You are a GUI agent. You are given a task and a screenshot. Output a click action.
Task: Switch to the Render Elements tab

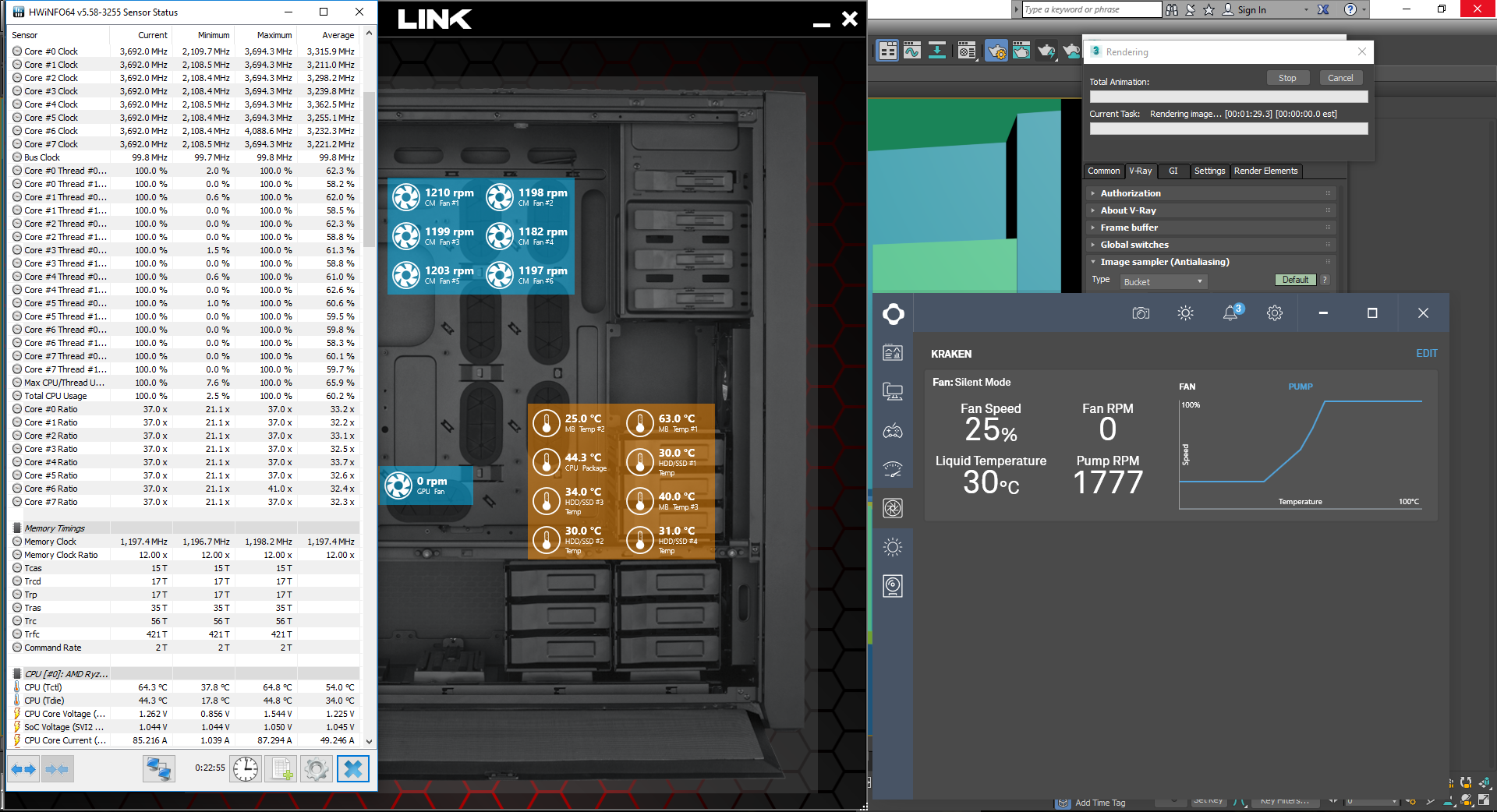pos(1265,171)
